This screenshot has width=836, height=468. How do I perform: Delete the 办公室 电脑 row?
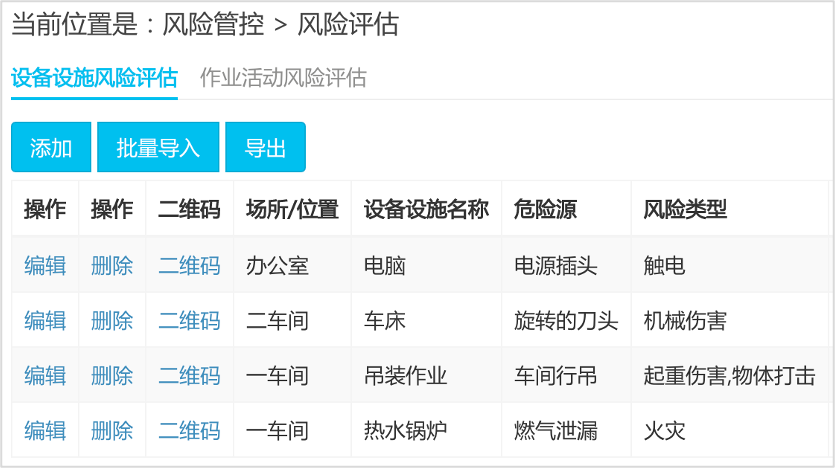click(x=112, y=265)
